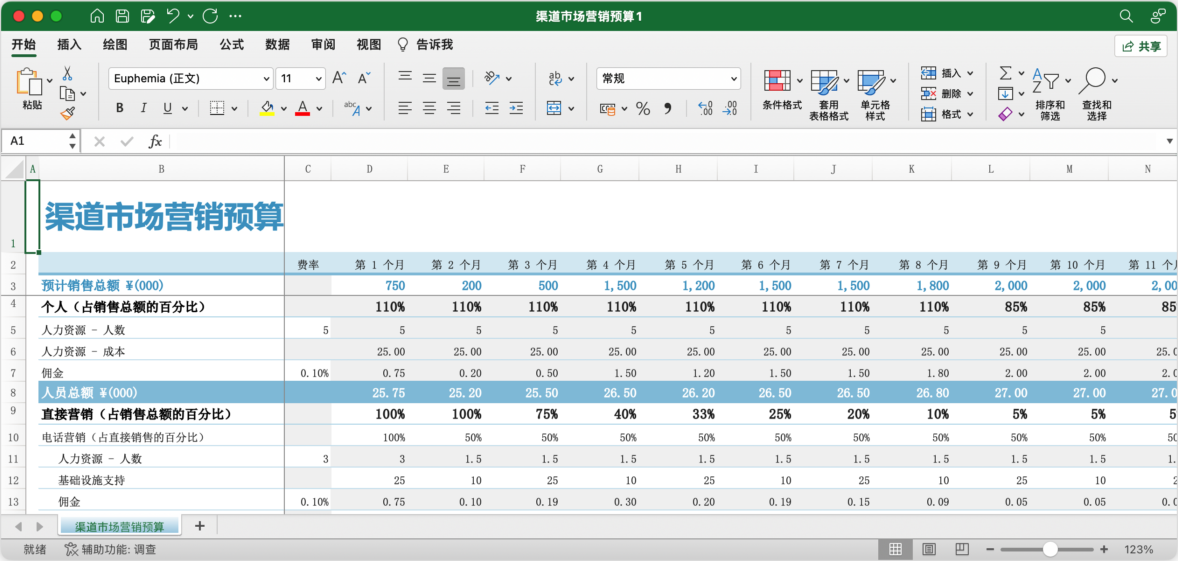Open the 数据 ribbon tab
Screen dimensions: 1178x561
tap(277, 45)
